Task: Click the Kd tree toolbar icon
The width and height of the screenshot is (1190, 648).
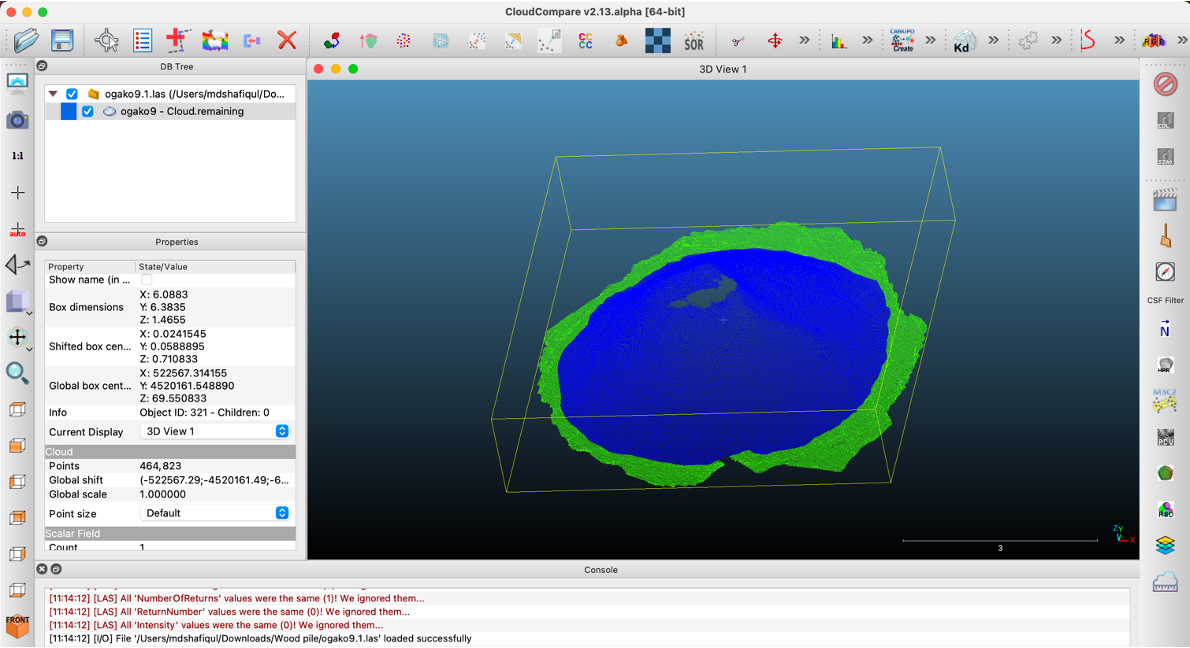Action: [963, 41]
